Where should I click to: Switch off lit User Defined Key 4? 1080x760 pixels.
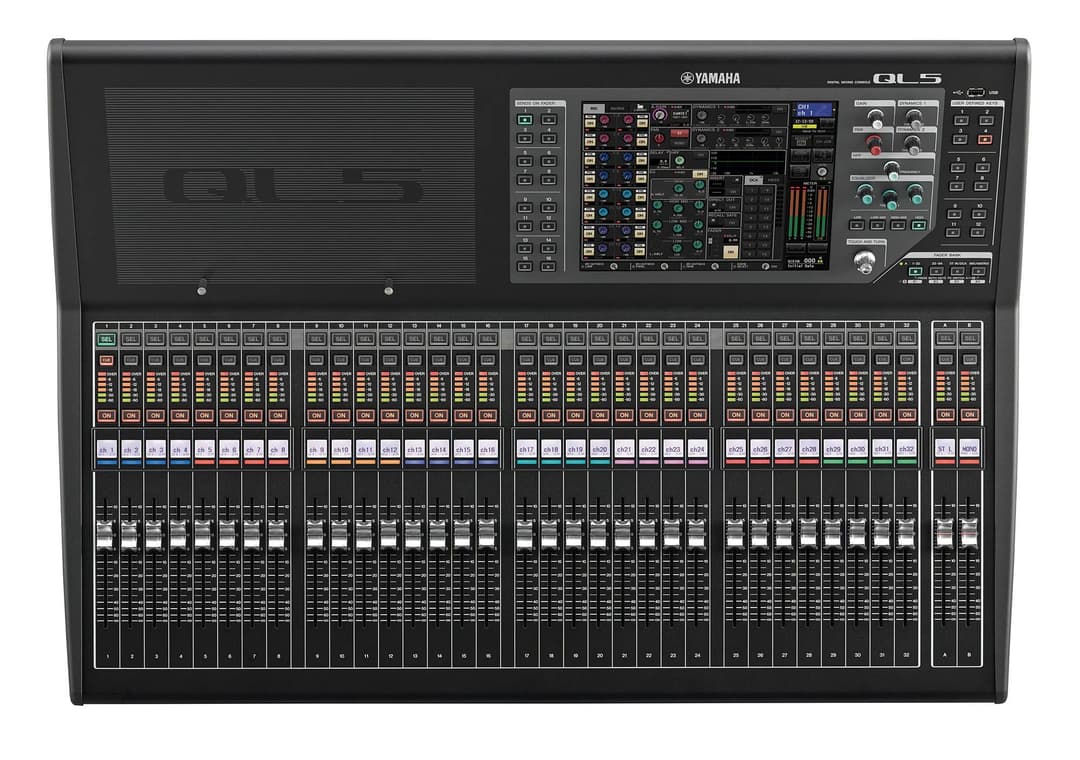pyautogui.click(x=986, y=139)
